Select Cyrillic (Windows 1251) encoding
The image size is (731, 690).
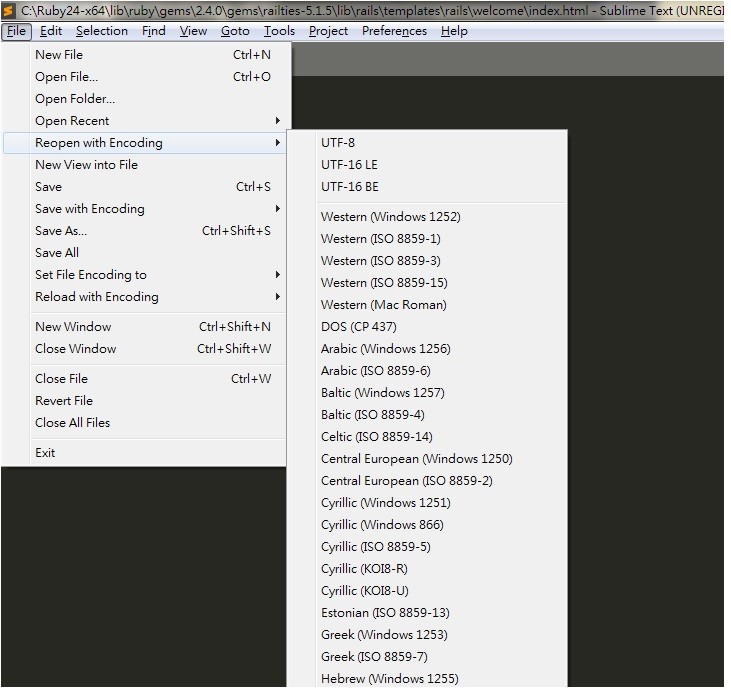428,503
